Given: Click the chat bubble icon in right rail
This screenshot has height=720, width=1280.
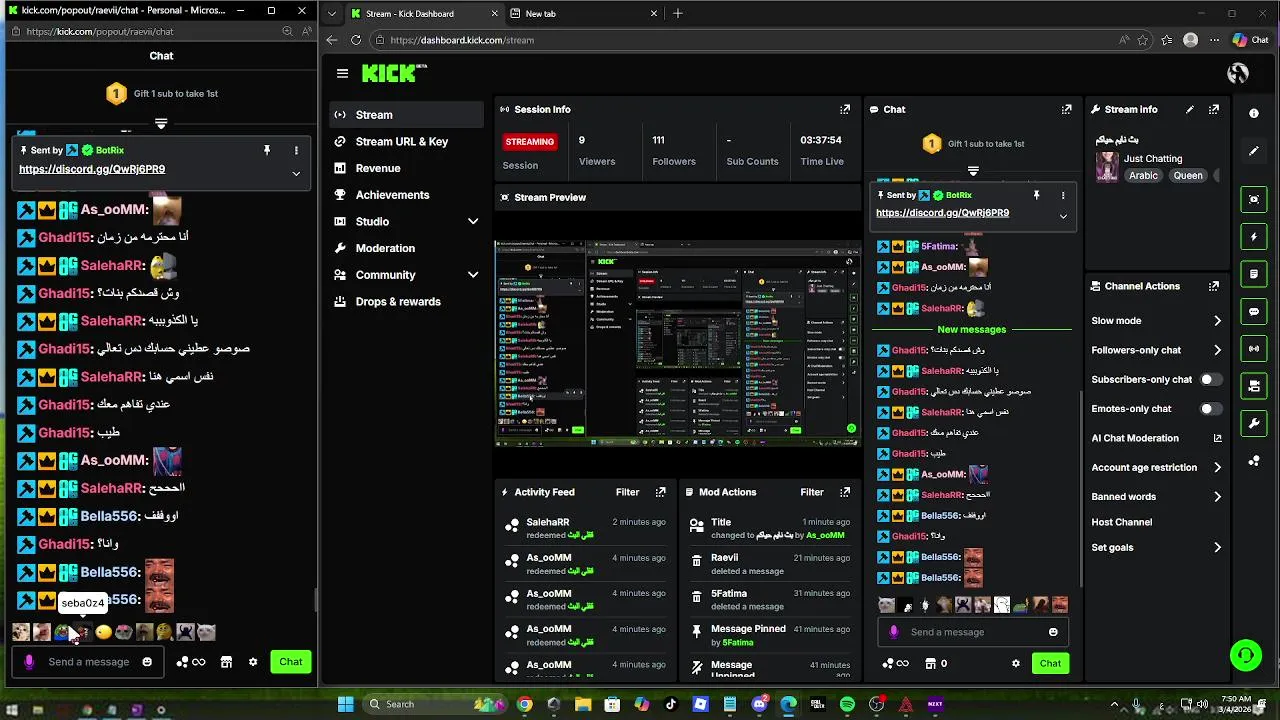Looking at the screenshot, I should click(1254, 311).
